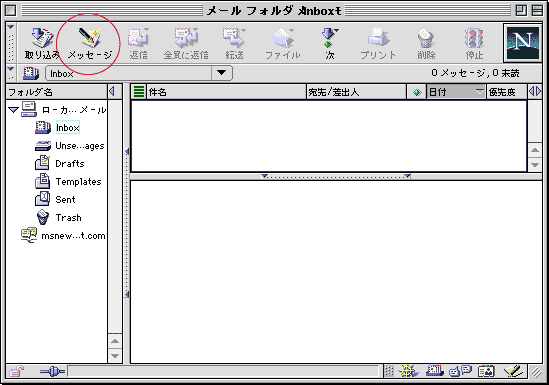
Task: Click the component bar grip handle
Action: point(389,371)
